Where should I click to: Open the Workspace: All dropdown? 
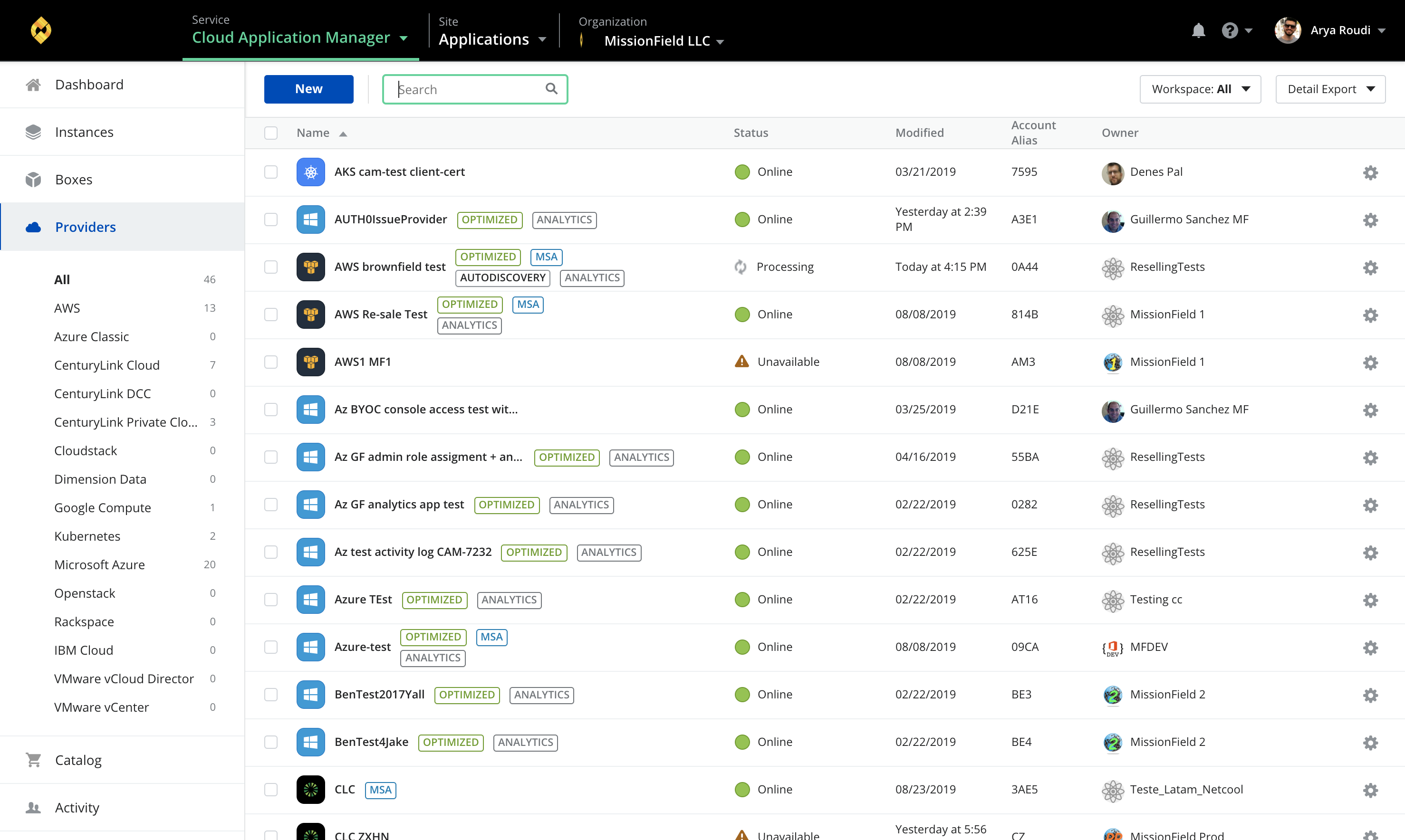1200,89
